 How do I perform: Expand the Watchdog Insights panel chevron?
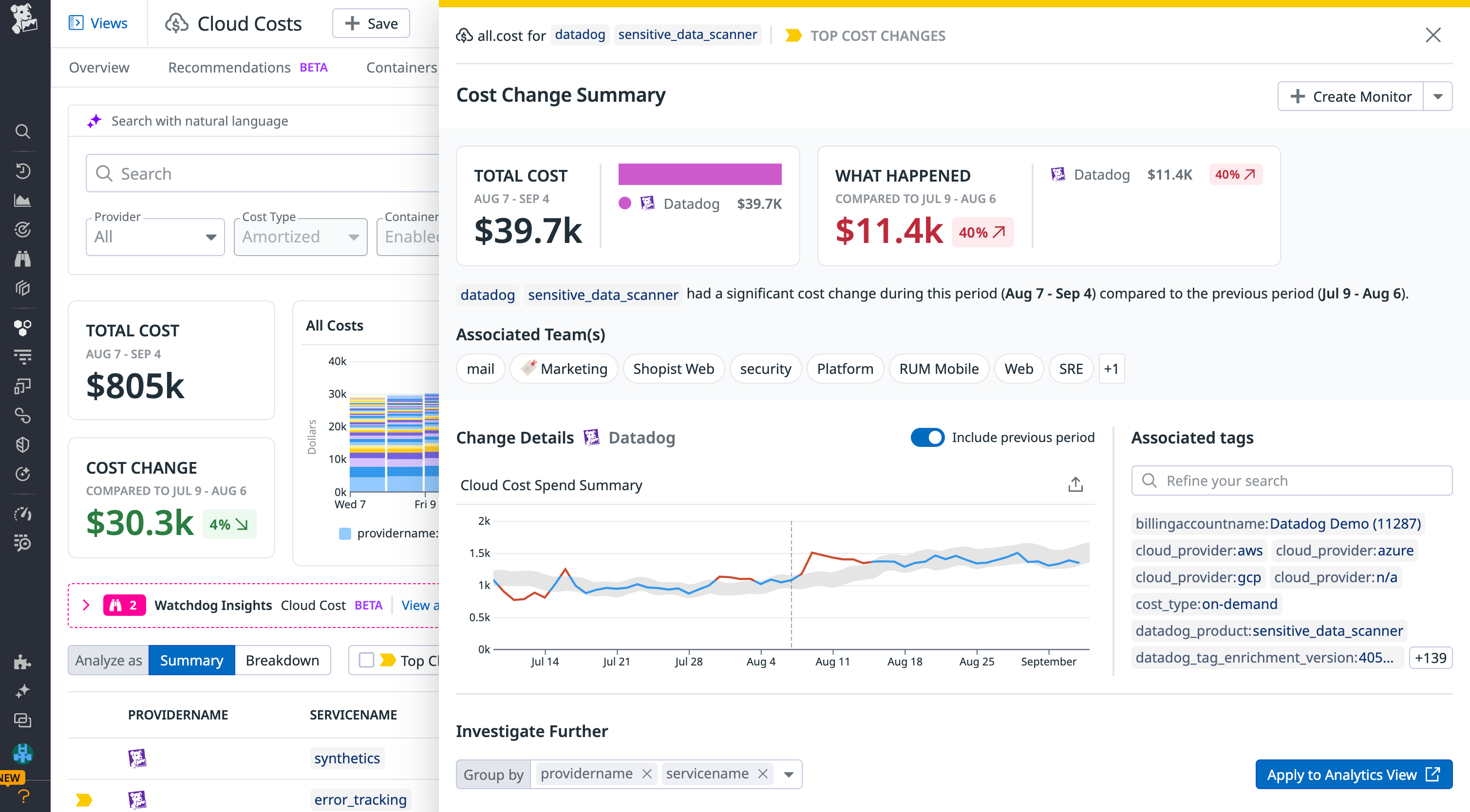pos(86,605)
